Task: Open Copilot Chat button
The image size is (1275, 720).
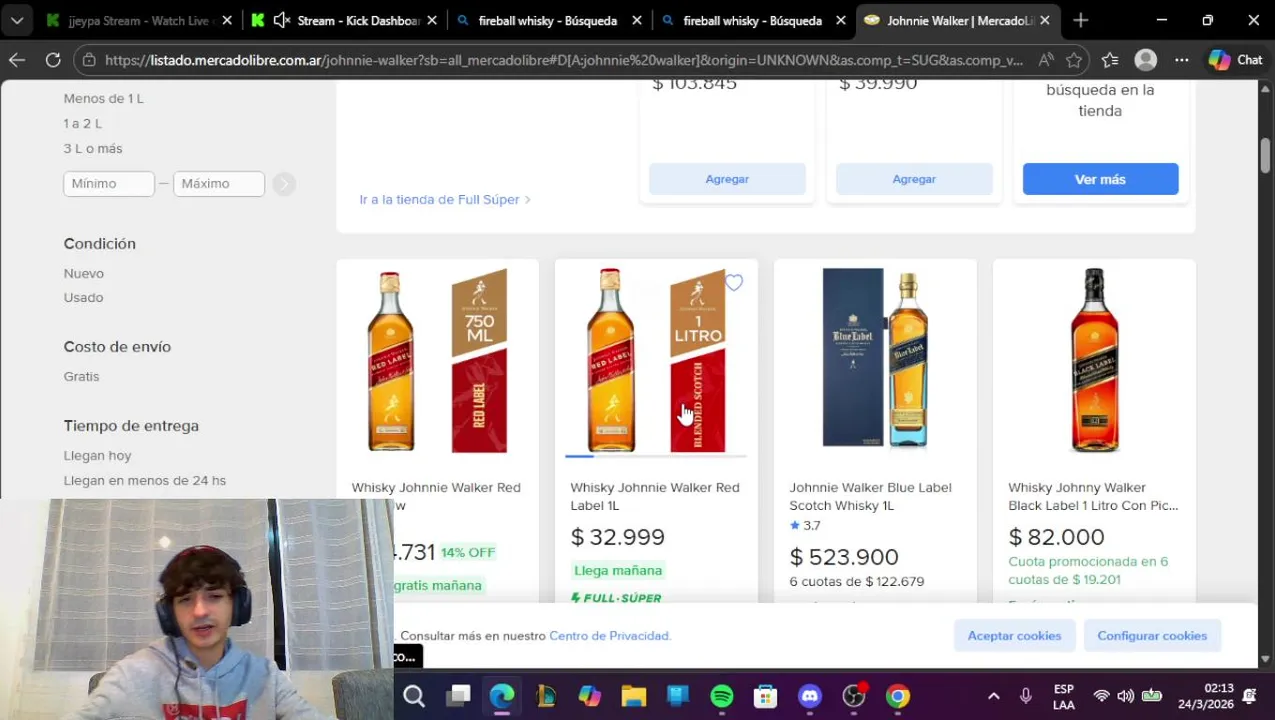Action: point(1237,60)
